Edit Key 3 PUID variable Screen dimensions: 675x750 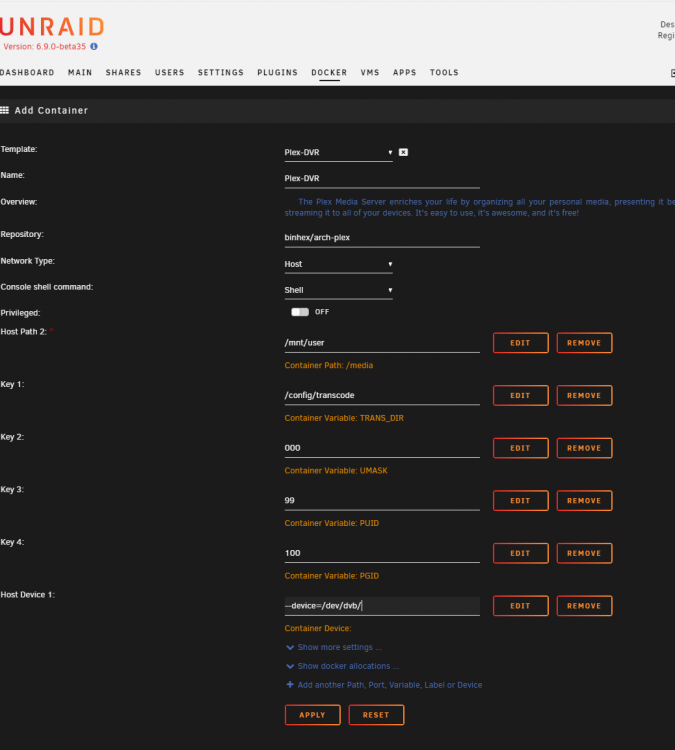click(x=520, y=501)
